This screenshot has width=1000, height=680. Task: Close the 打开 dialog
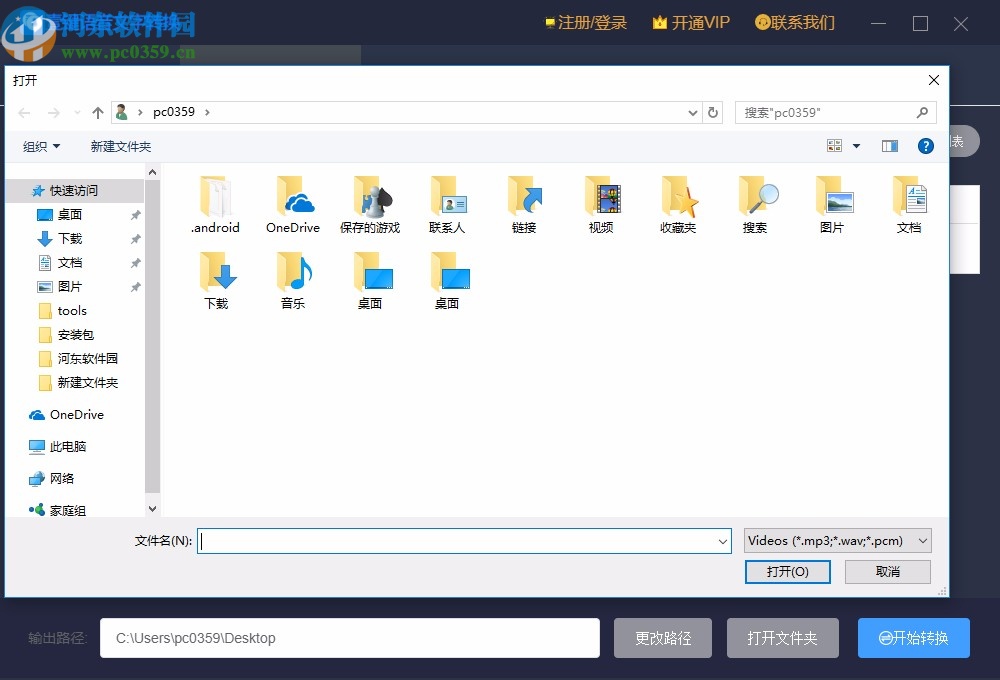click(934, 80)
